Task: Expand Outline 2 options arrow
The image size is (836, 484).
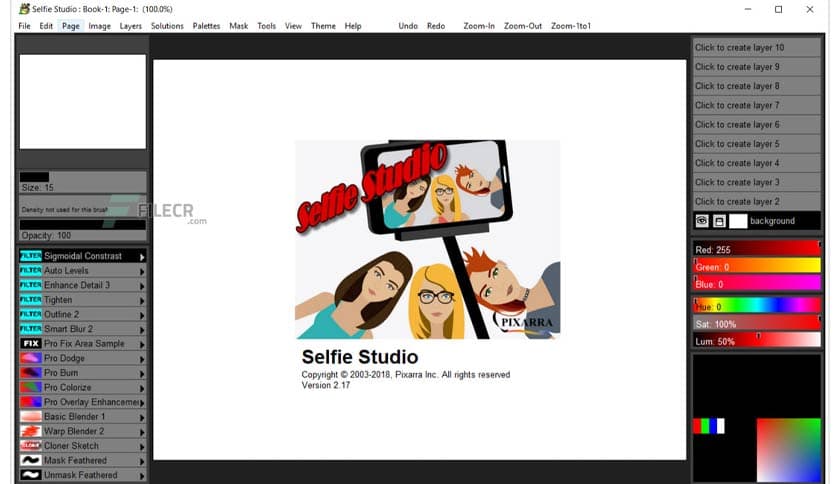Action: click(142, 315)
